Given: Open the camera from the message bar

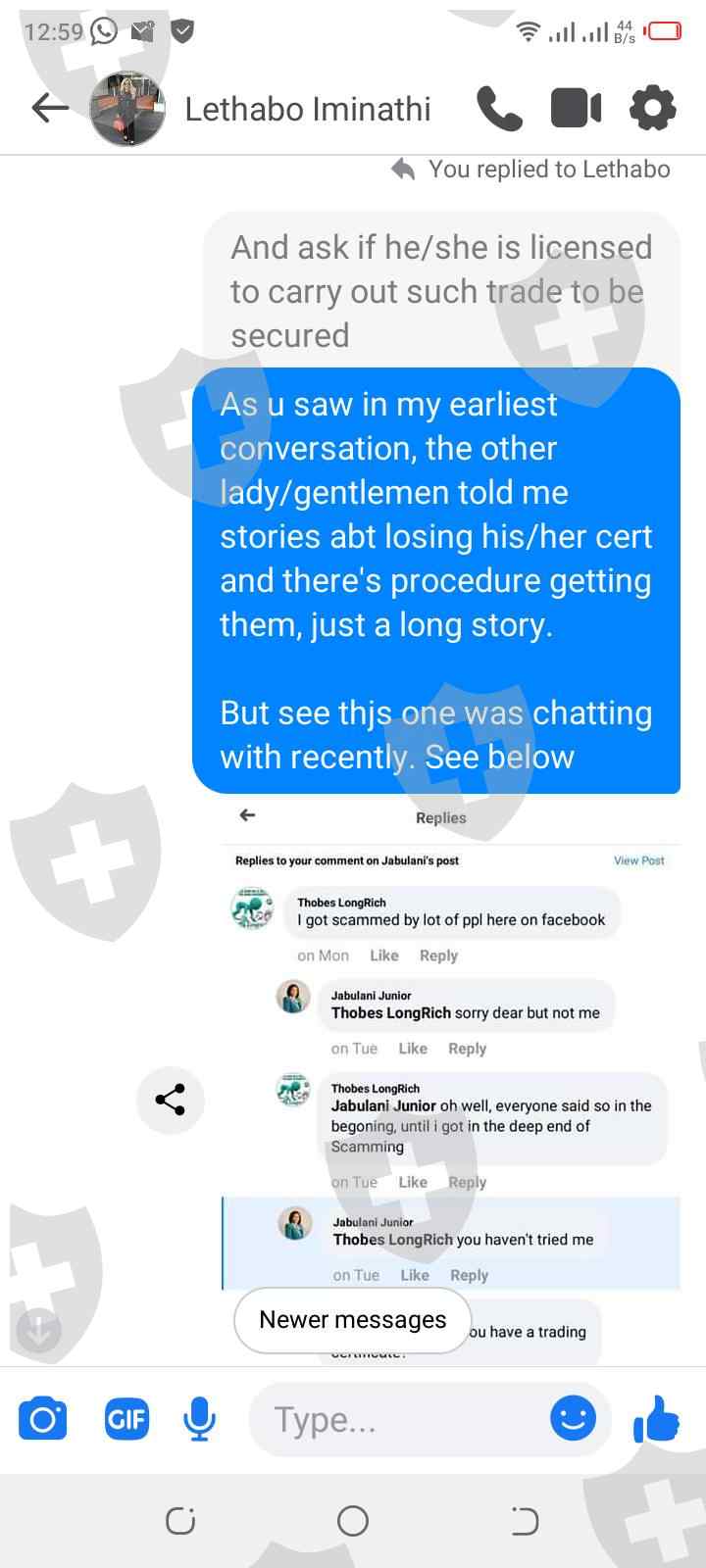Looking at the screenshot, I should (x=43, y=1418).
